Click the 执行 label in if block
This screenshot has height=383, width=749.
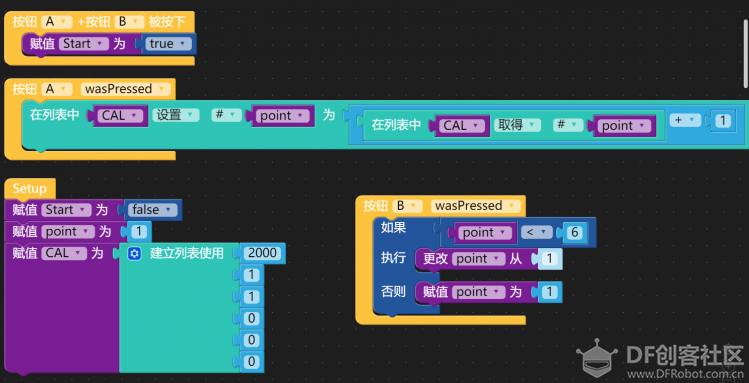point(393,258)
